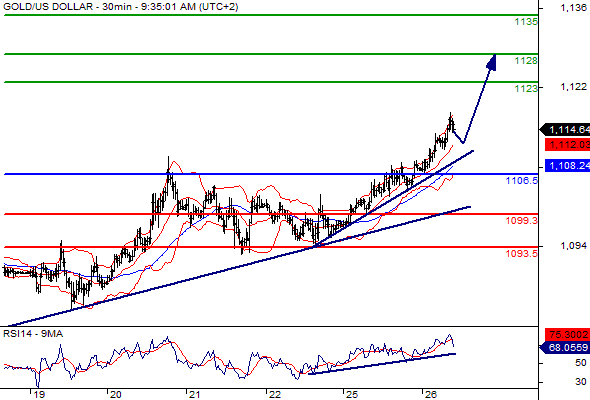The height and width of the screenshot is (400, 590).
Task: Click the RSI axis level 30
Action: tap(581, 382)
